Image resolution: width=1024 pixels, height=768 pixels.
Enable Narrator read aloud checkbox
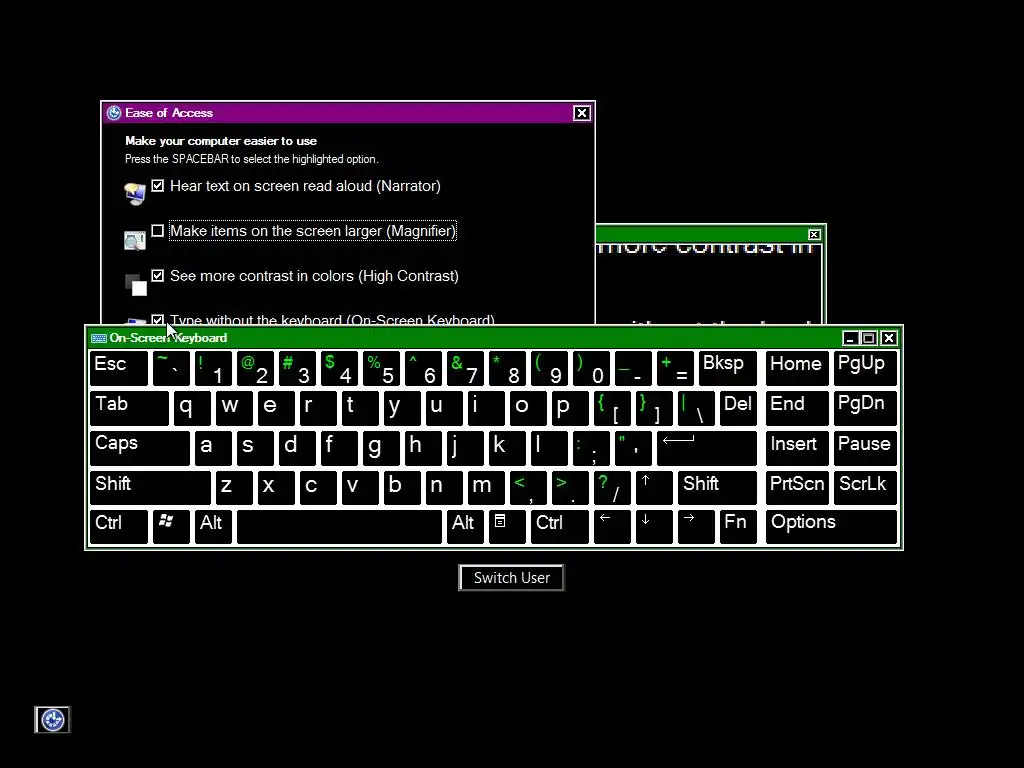157,185
